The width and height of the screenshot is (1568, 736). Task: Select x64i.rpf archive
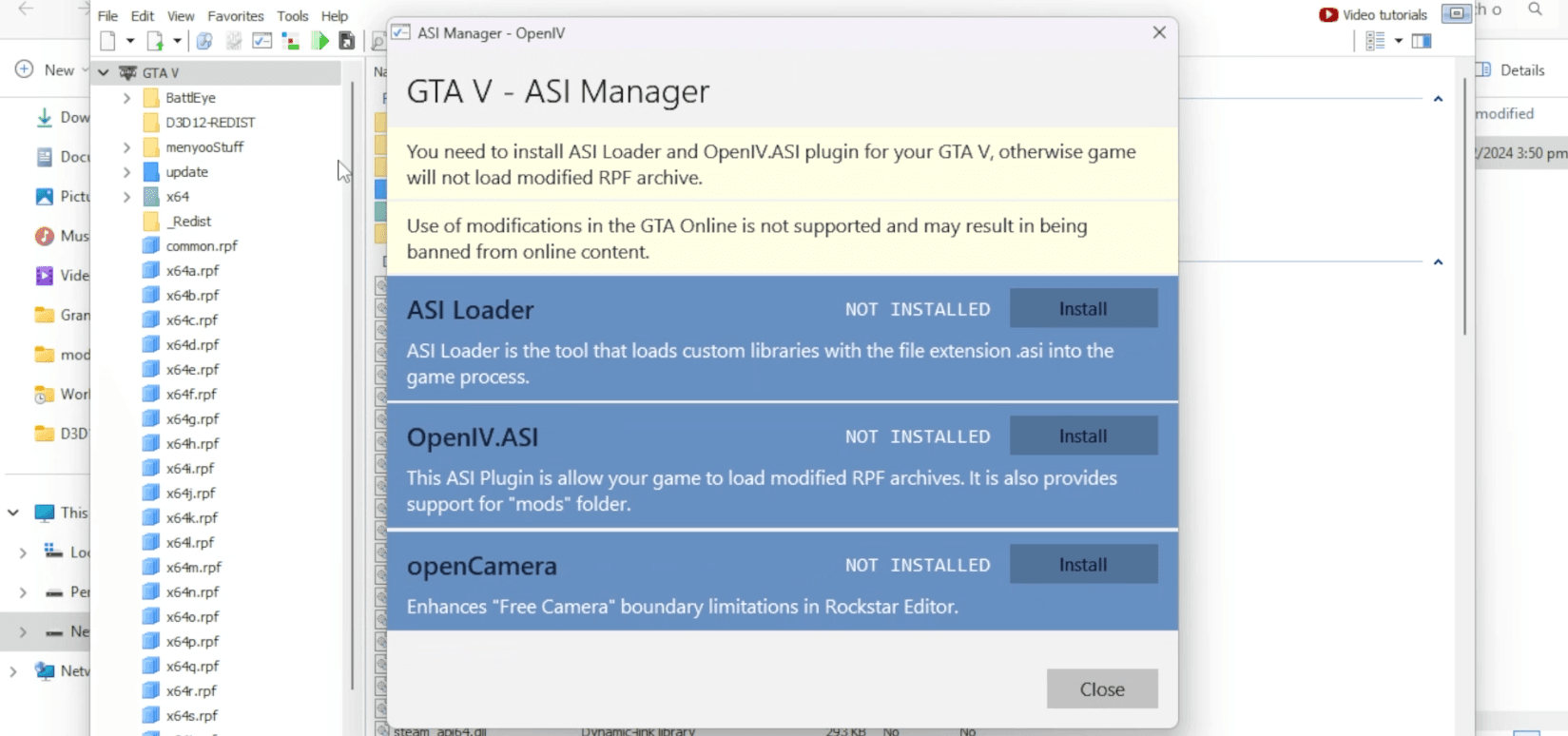(190, 469)
